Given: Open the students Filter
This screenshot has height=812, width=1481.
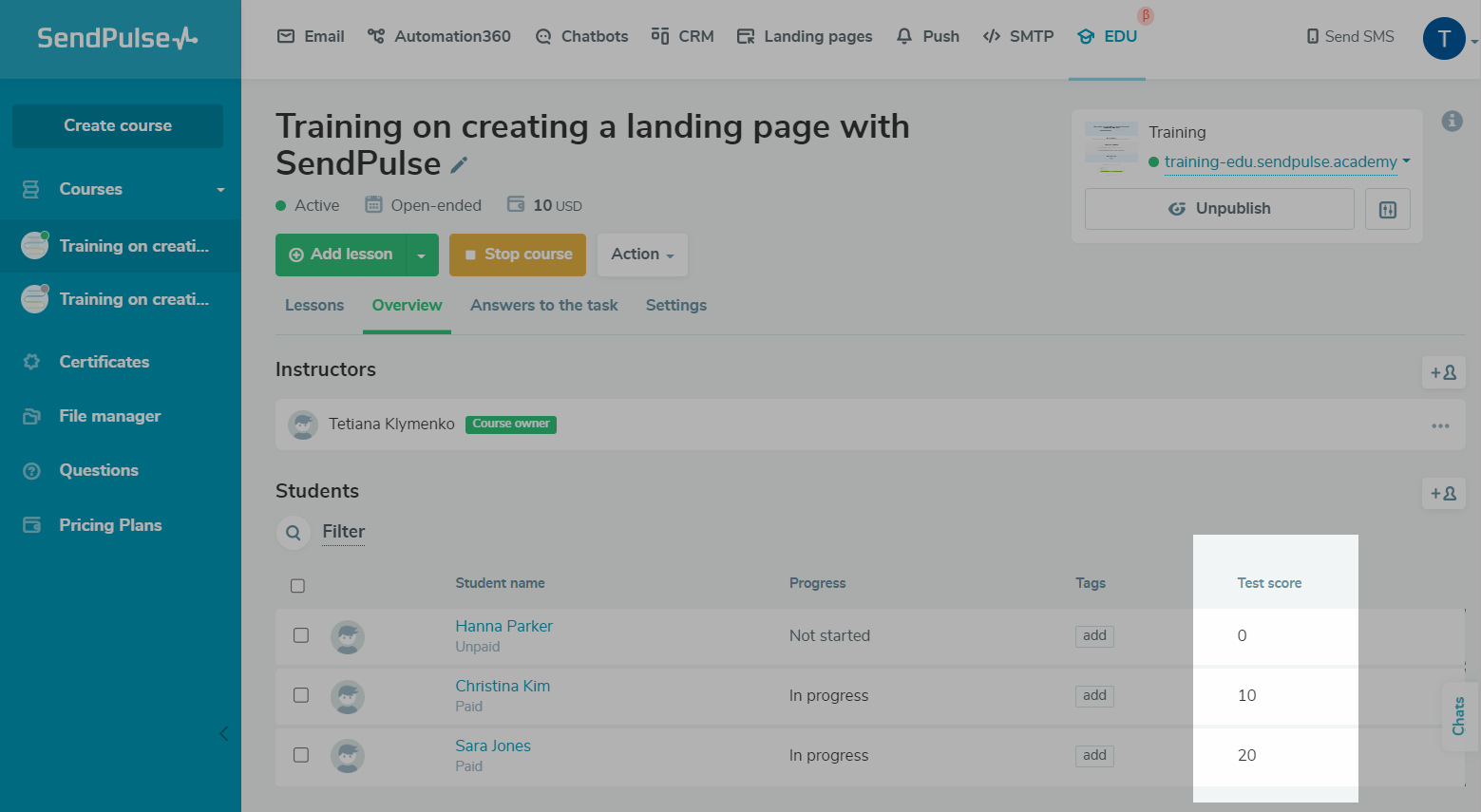Looking at the screenshot, I should click(x=344, y=532).
